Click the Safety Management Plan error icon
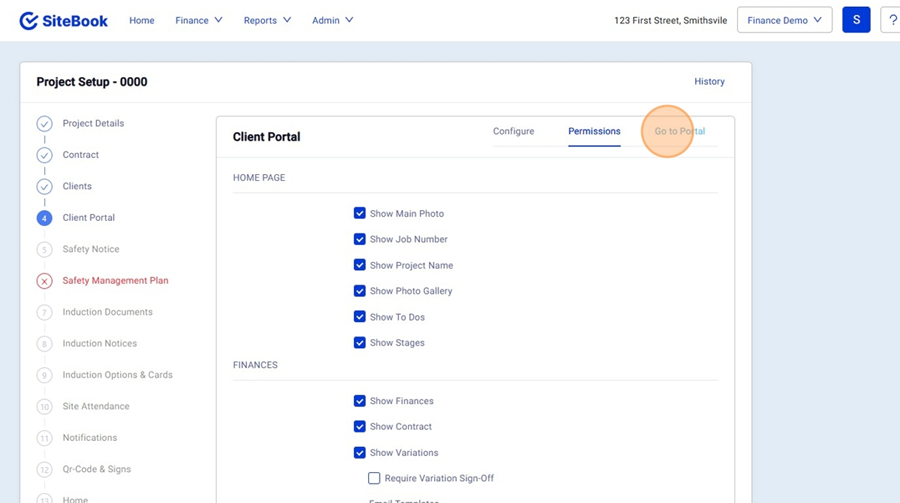This screenshot has height=503, width=900. (44, 281)
